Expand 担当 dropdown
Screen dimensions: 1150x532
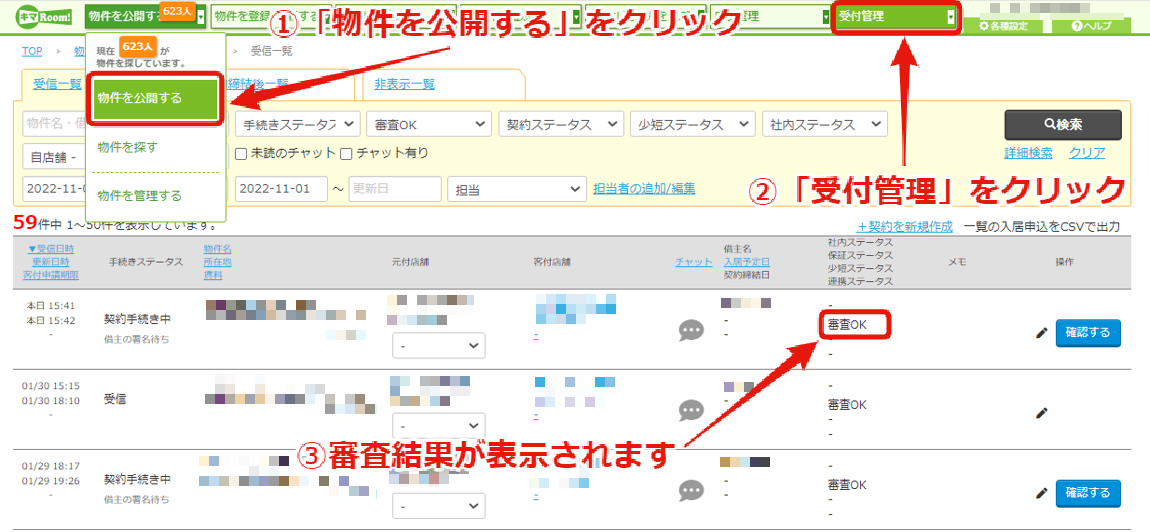[517, 189]
